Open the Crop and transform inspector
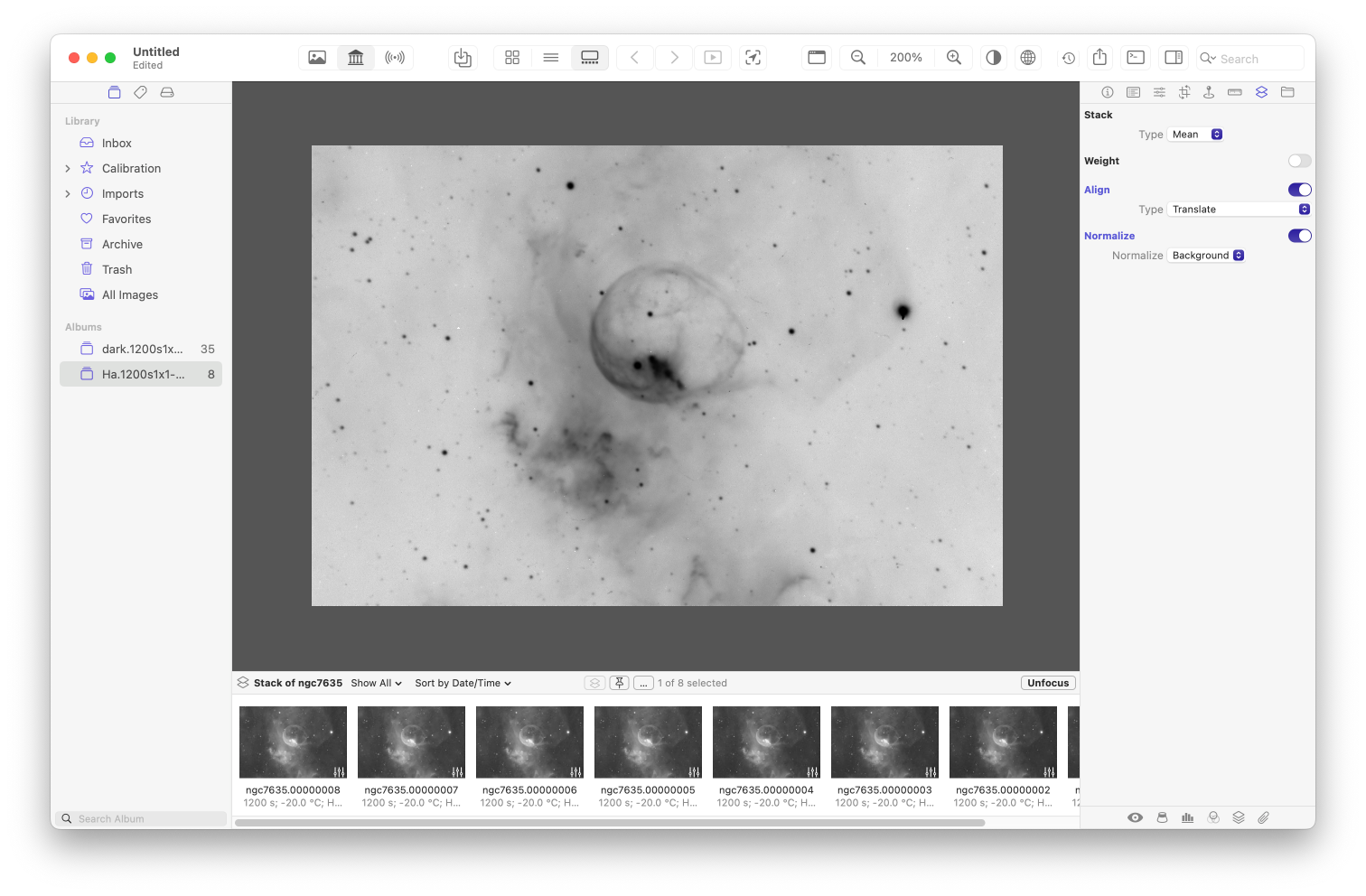This screenshot has height=896, width=1366. point(1184,91)
